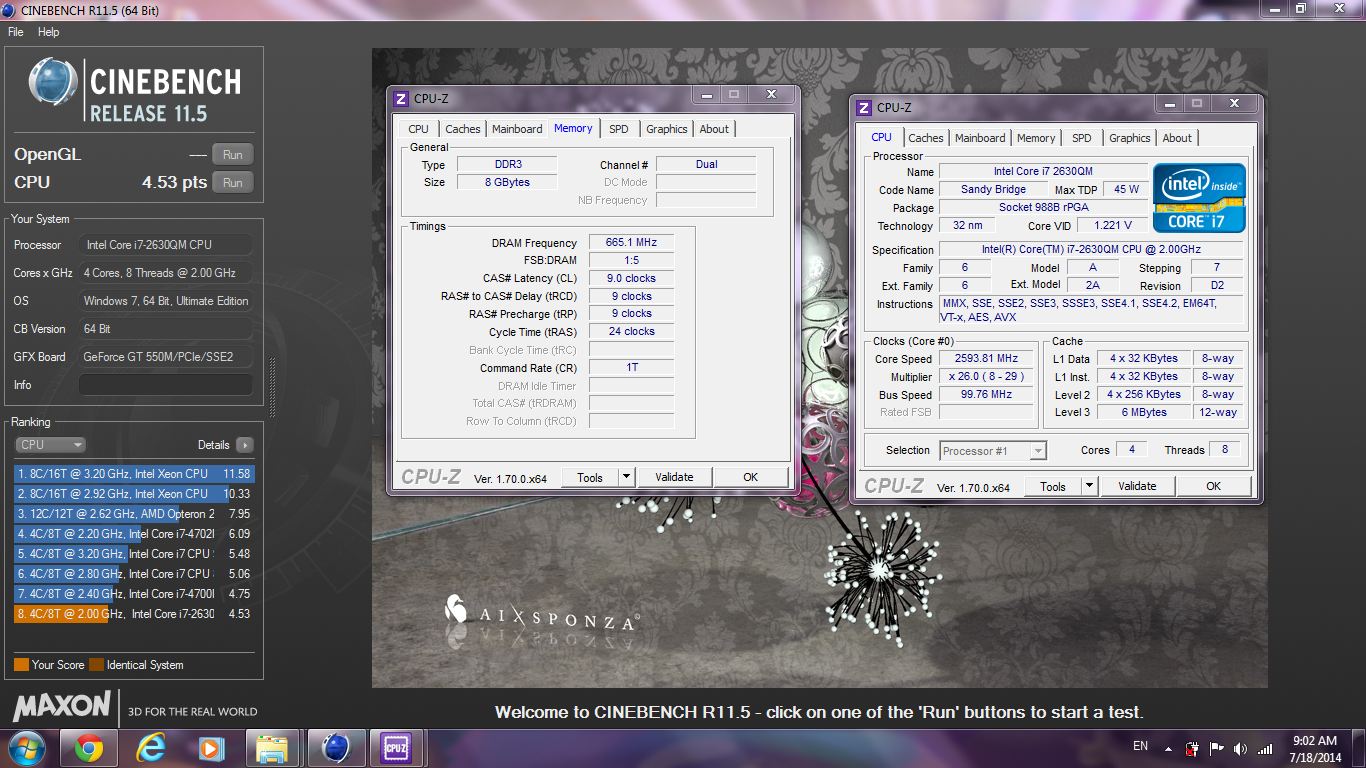Image resolution: width=1366 pixels, height=768 pixels.
Task: Switch to Cinebench in the taskbar
Action: click(x=336, y=748)
